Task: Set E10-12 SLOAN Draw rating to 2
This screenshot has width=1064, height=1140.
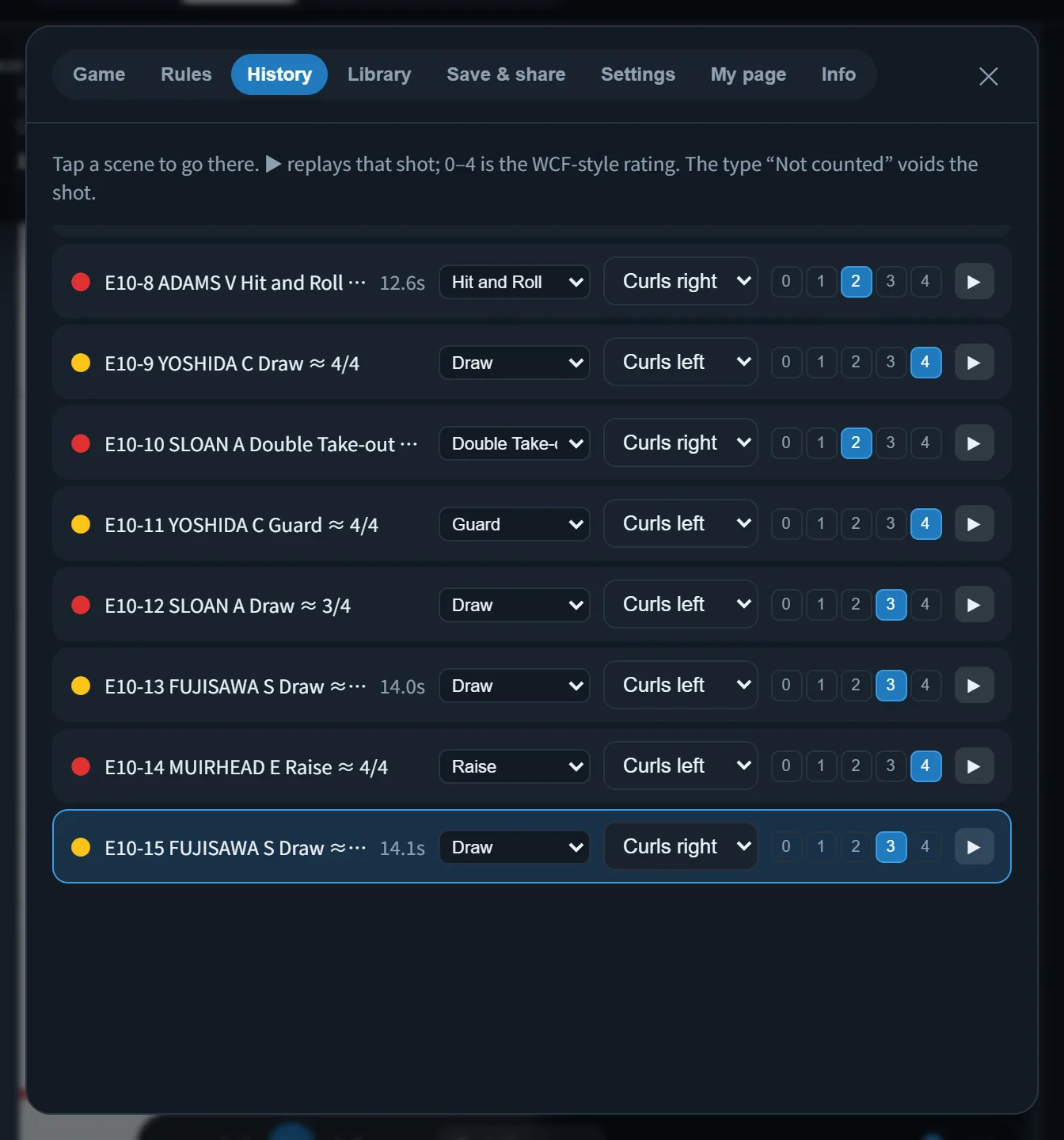Action: [856, 604]
